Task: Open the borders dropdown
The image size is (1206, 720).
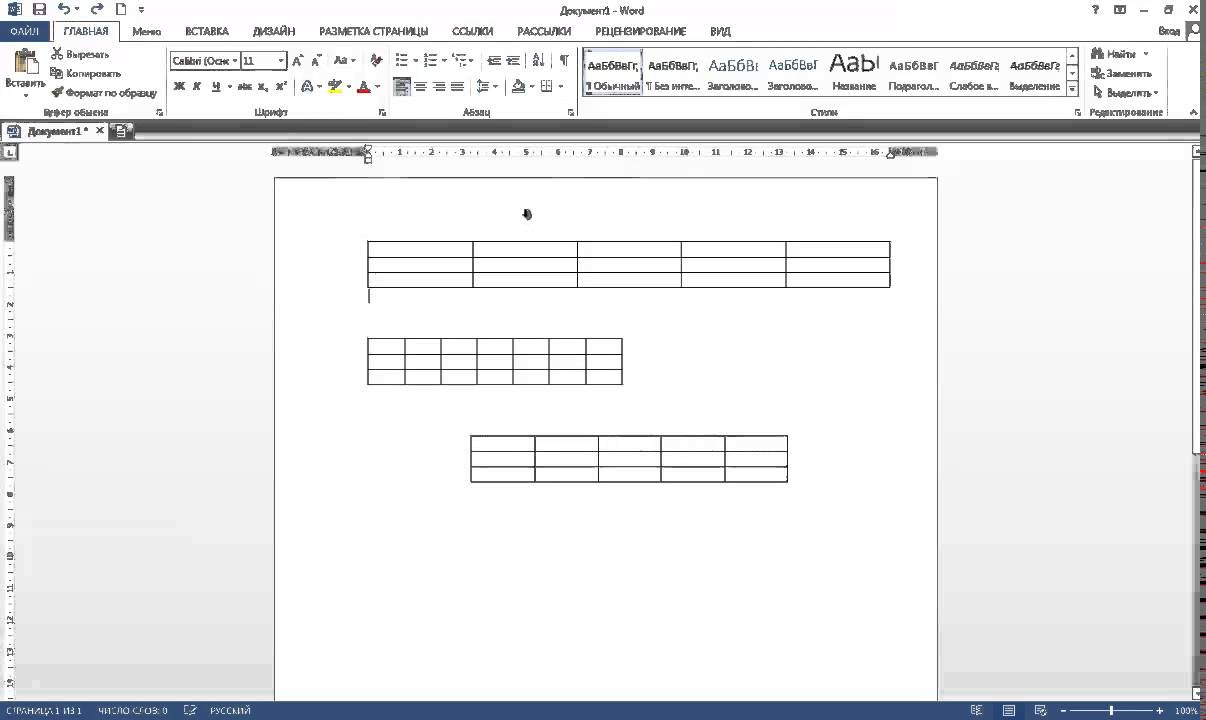Action: point(559,87)
